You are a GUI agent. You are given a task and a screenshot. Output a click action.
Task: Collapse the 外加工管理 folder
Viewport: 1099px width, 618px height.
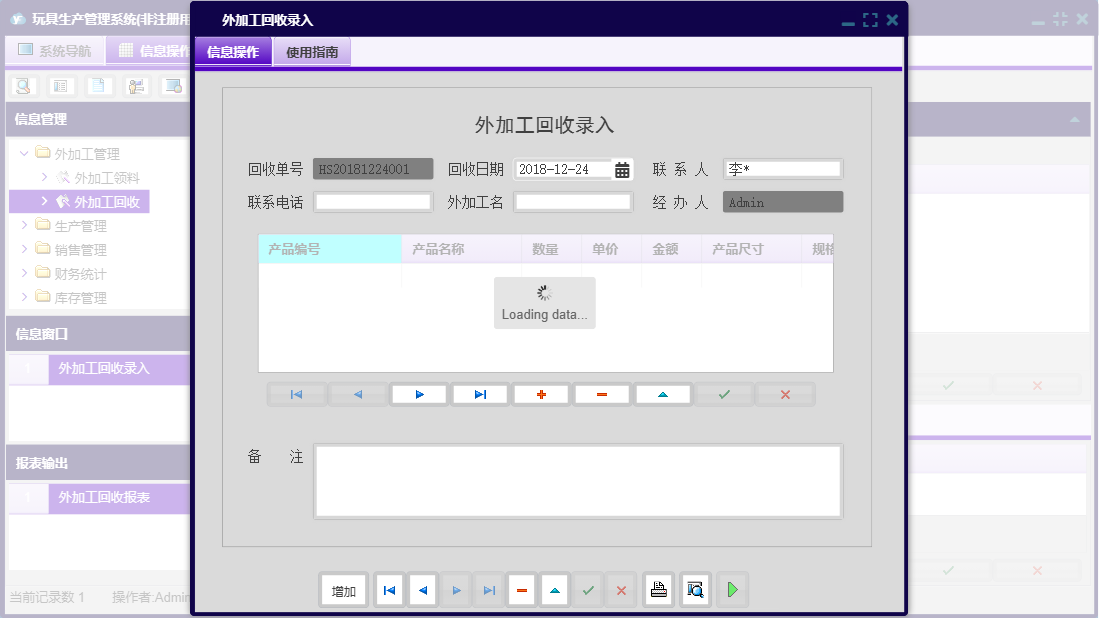tap(22, 153)
